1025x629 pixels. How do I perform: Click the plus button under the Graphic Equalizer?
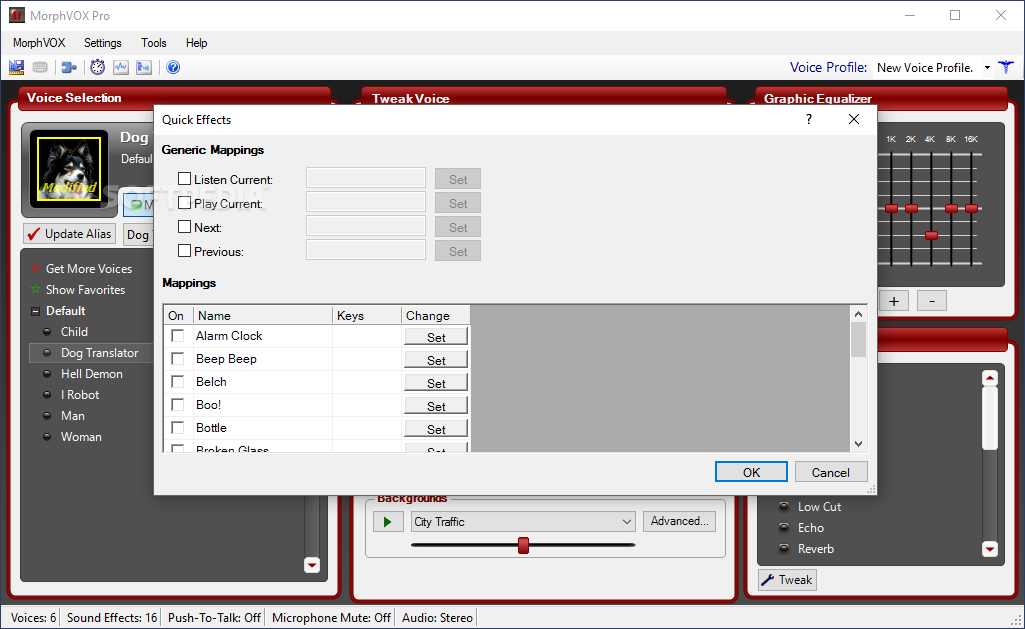[x=894, y=301]
